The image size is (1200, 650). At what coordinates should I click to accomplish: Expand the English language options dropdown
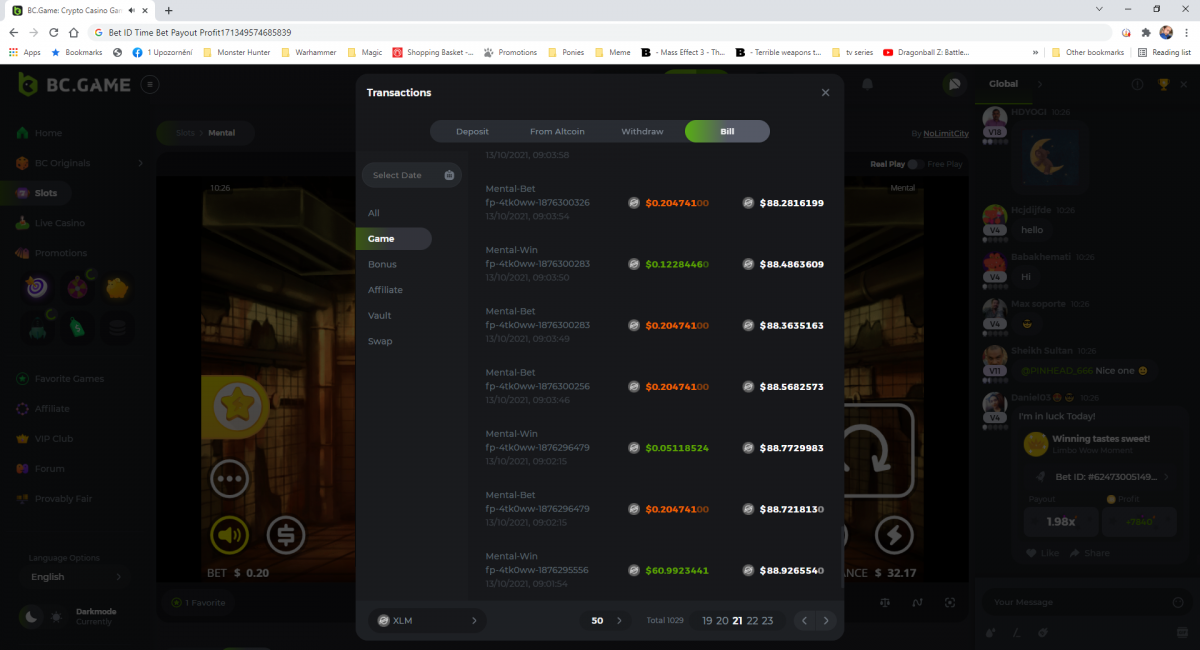tap(76, 577)
